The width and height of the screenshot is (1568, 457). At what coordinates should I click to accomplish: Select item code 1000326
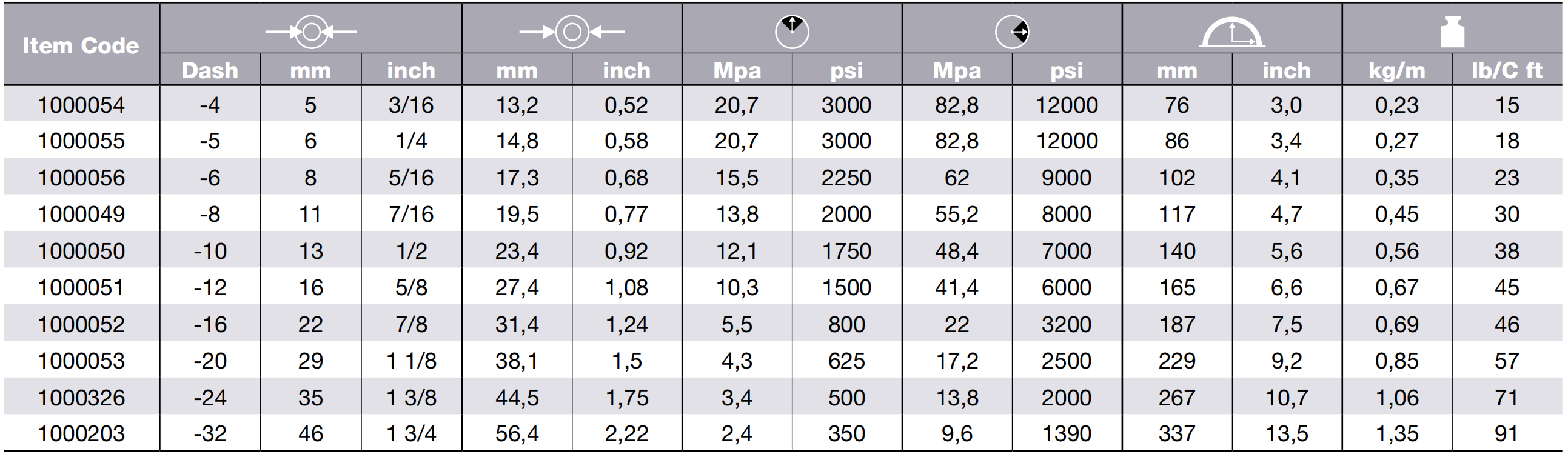81,398
